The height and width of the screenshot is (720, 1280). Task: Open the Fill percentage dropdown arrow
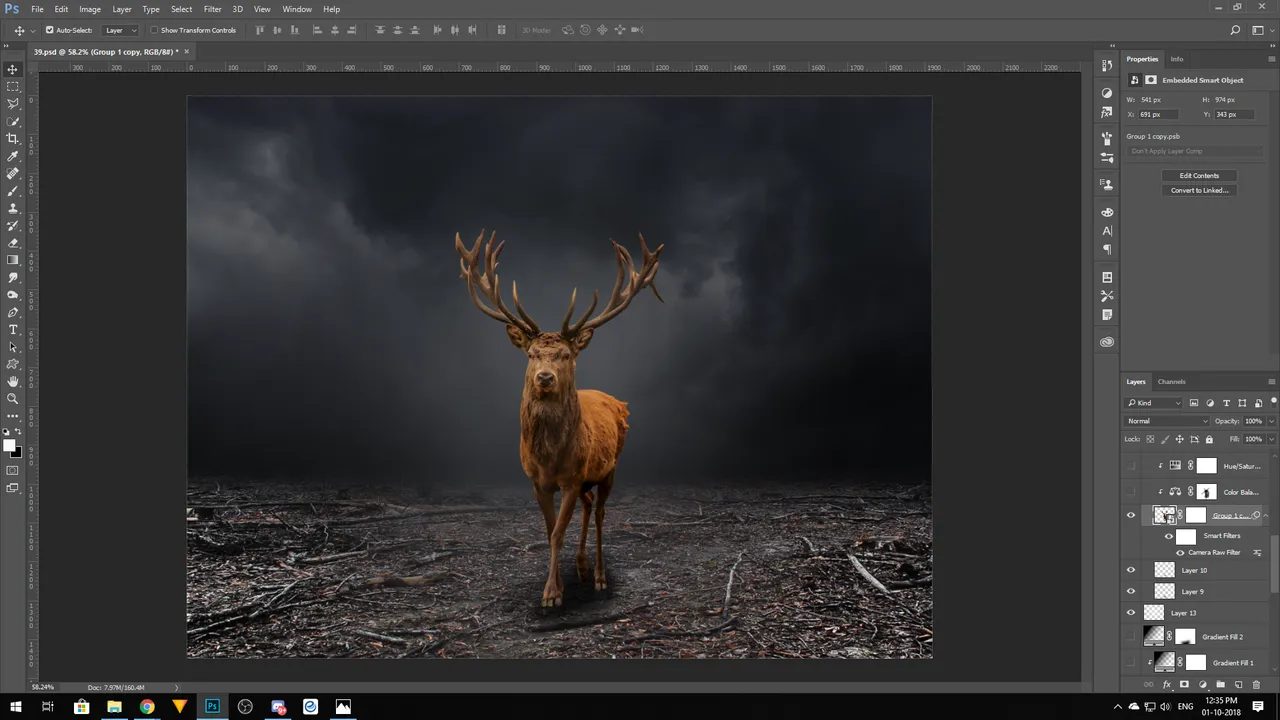pyautogui.click(x=1271, y=439)
